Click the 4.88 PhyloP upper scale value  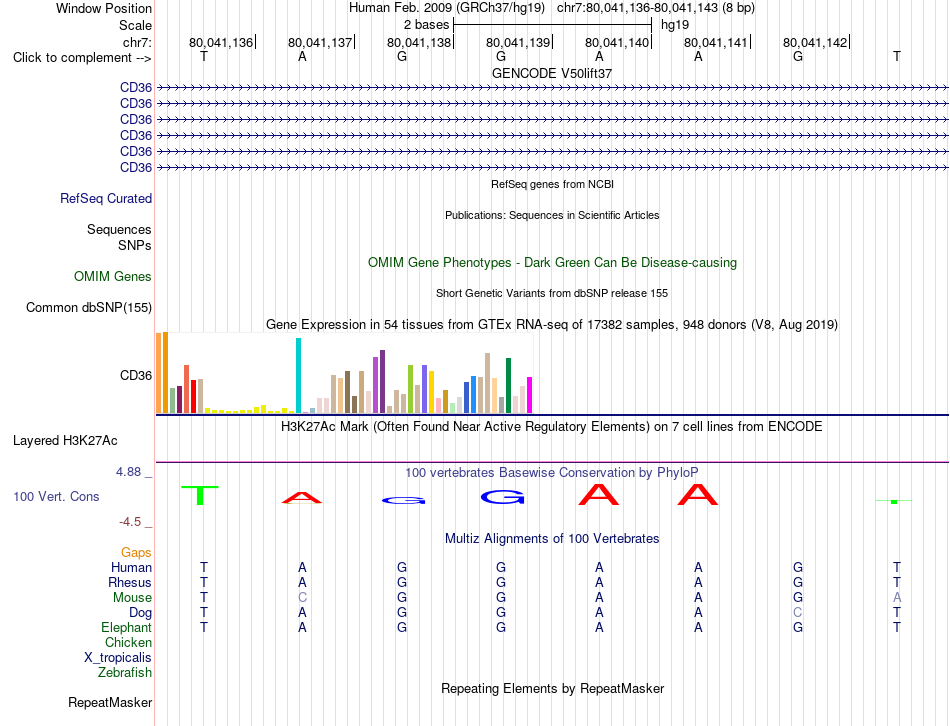(128, 471)
